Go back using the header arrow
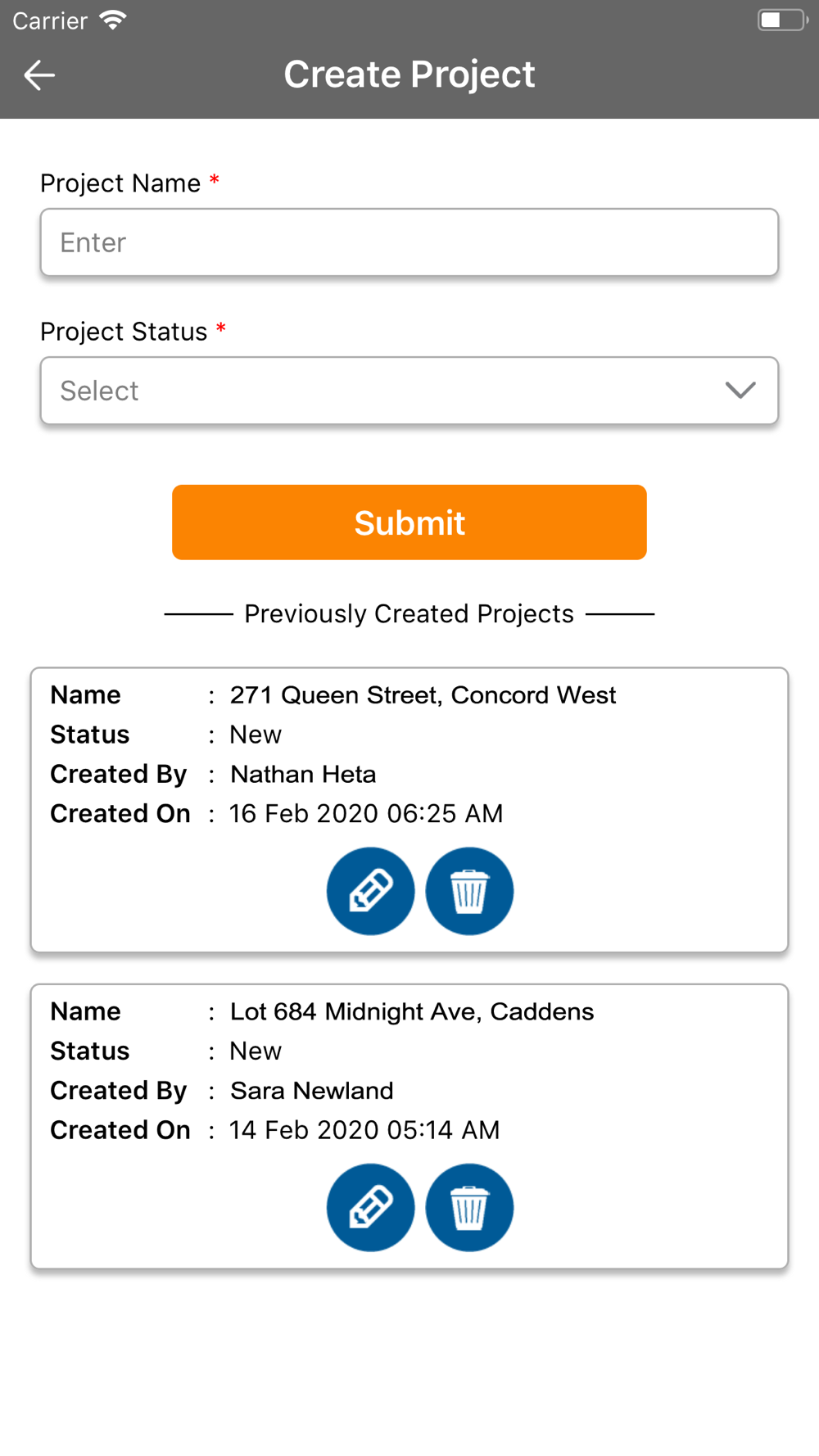The width and height of the screenshot is (819, 1456). coord(39,75)
